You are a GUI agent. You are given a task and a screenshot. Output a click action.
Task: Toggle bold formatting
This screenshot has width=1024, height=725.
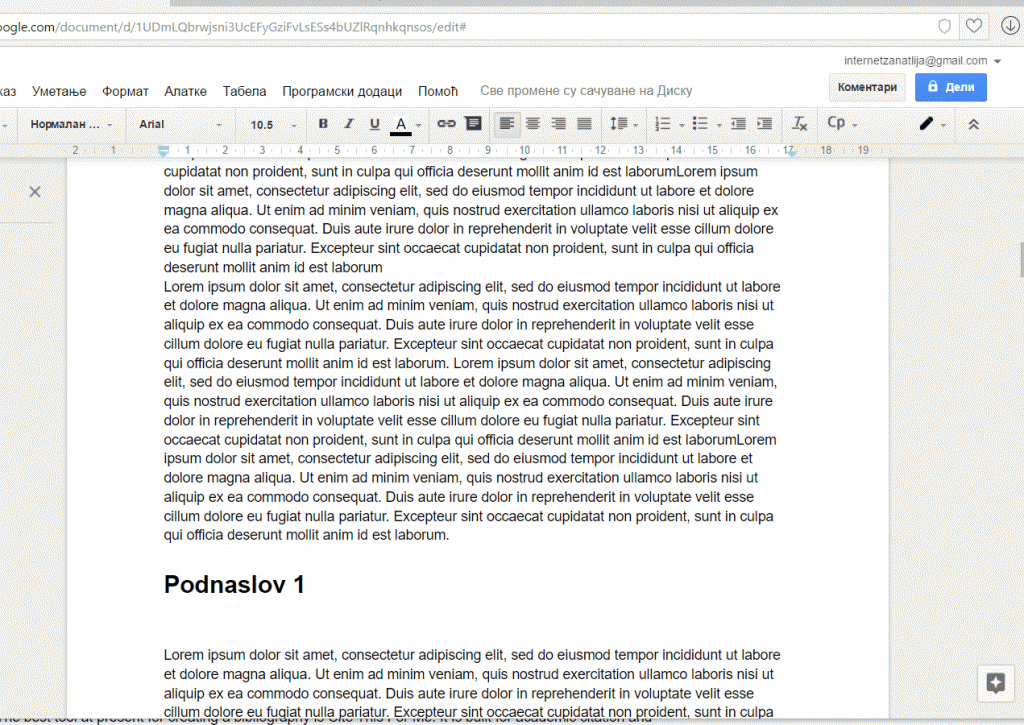323,123
